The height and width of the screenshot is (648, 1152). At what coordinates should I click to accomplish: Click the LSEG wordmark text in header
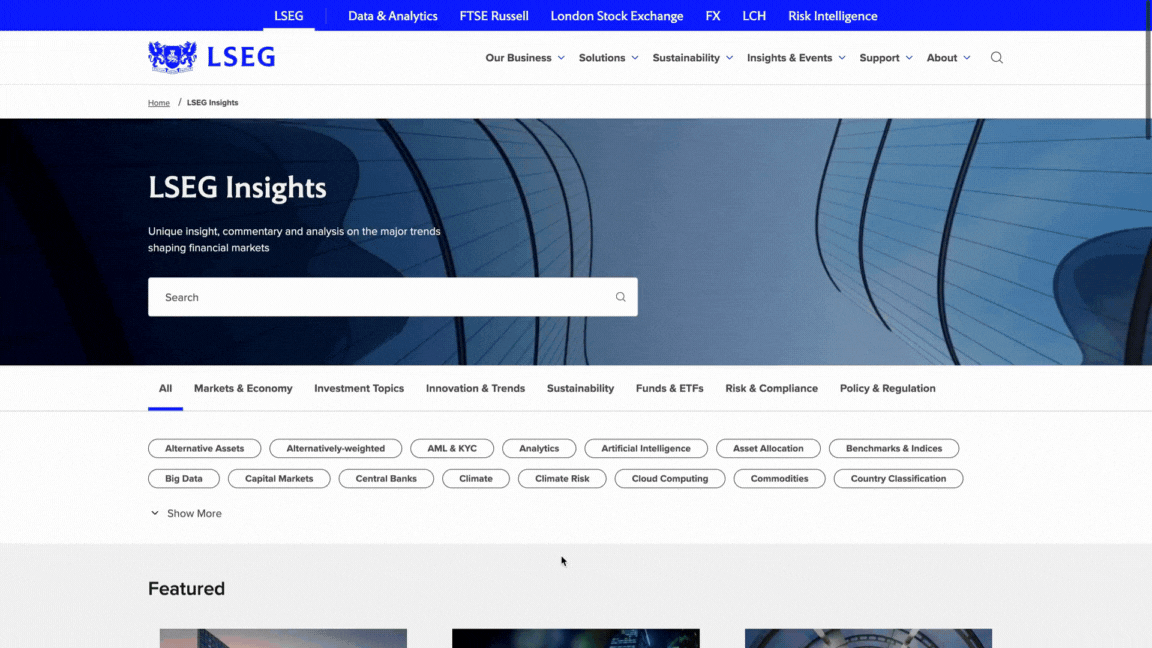click(241, 57)
